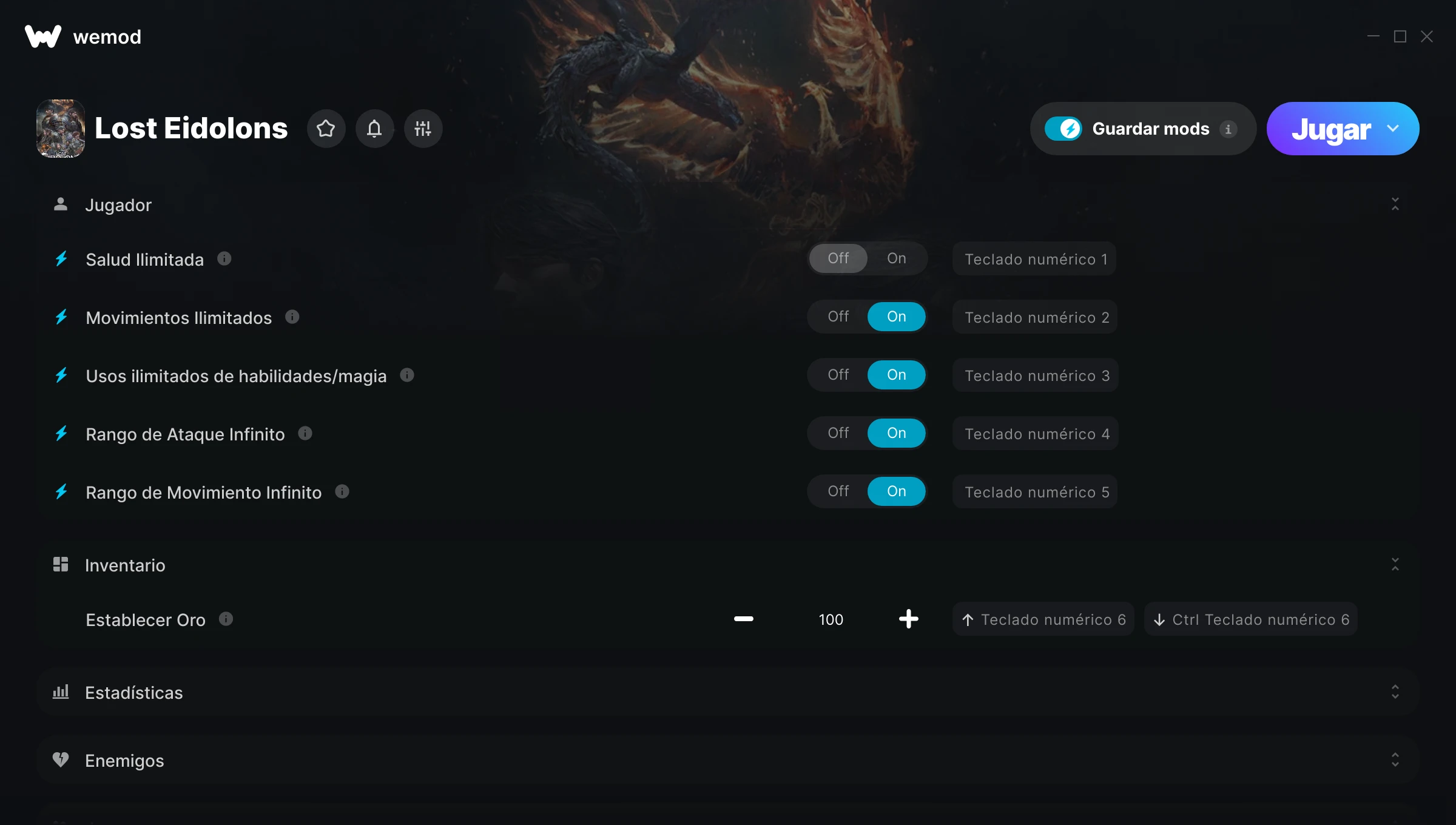Increase Establecer Oro with plus button
Image resolution: width=1456 pixels, height=825 pixels.
[908, 619]
